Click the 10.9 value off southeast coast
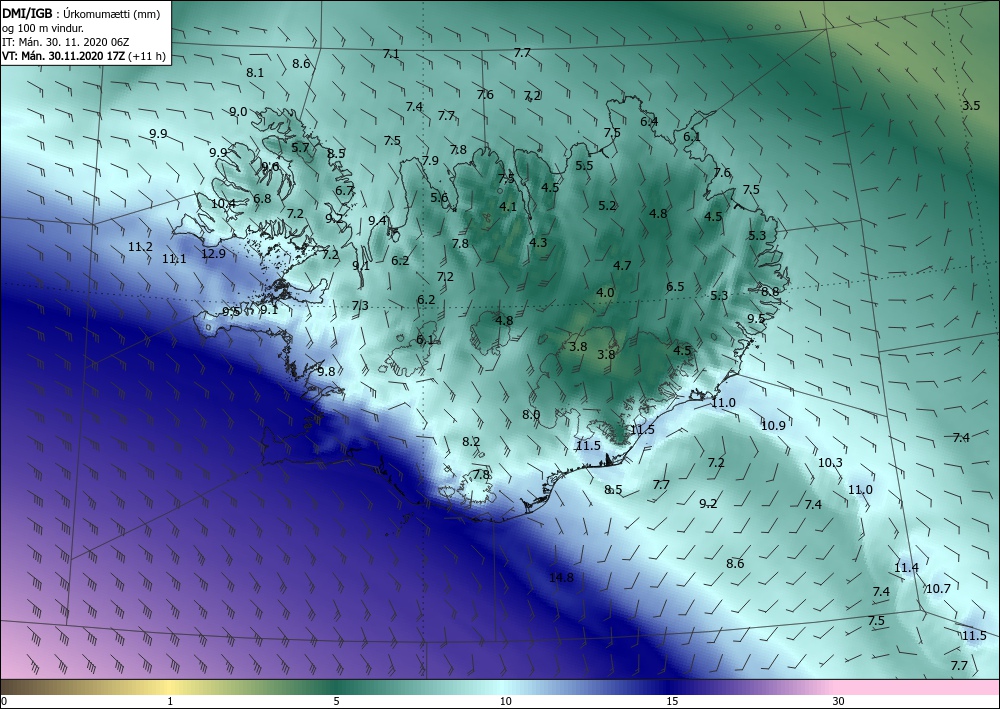Image resolution: width=1000 pixels, height=709 pixels. (x=773, y=425)
